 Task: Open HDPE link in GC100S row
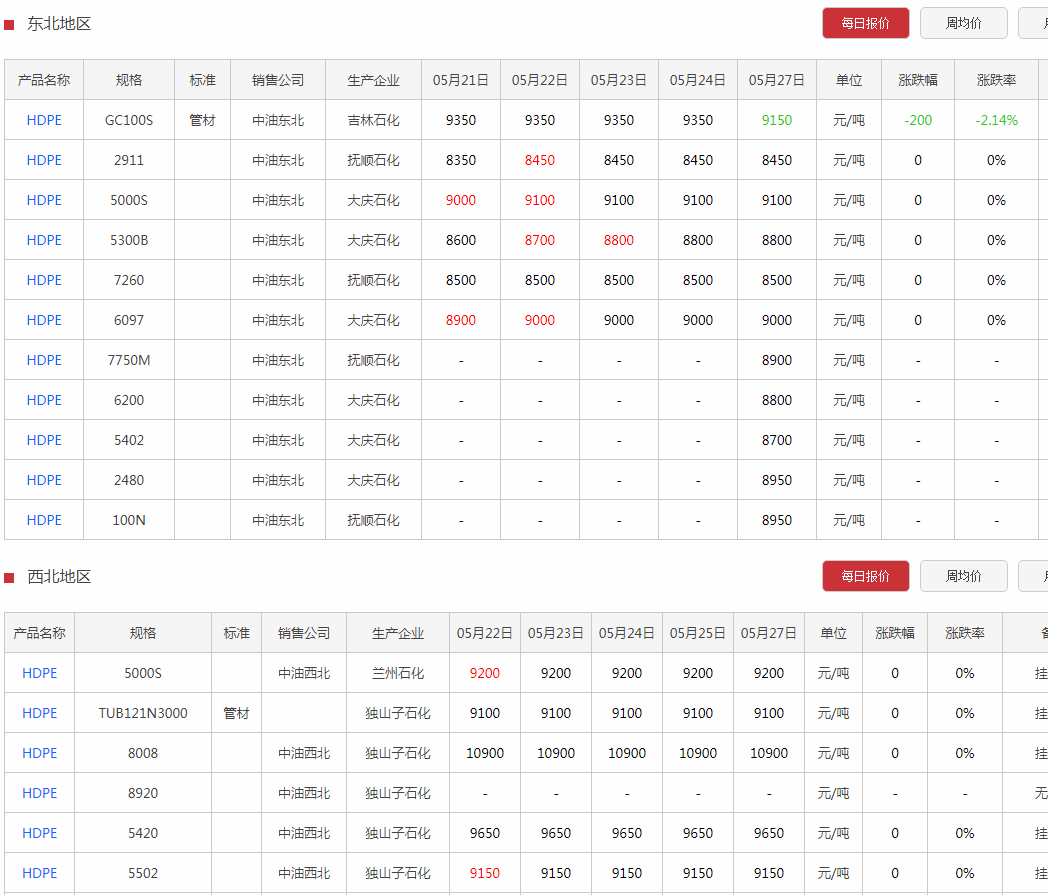44,120
